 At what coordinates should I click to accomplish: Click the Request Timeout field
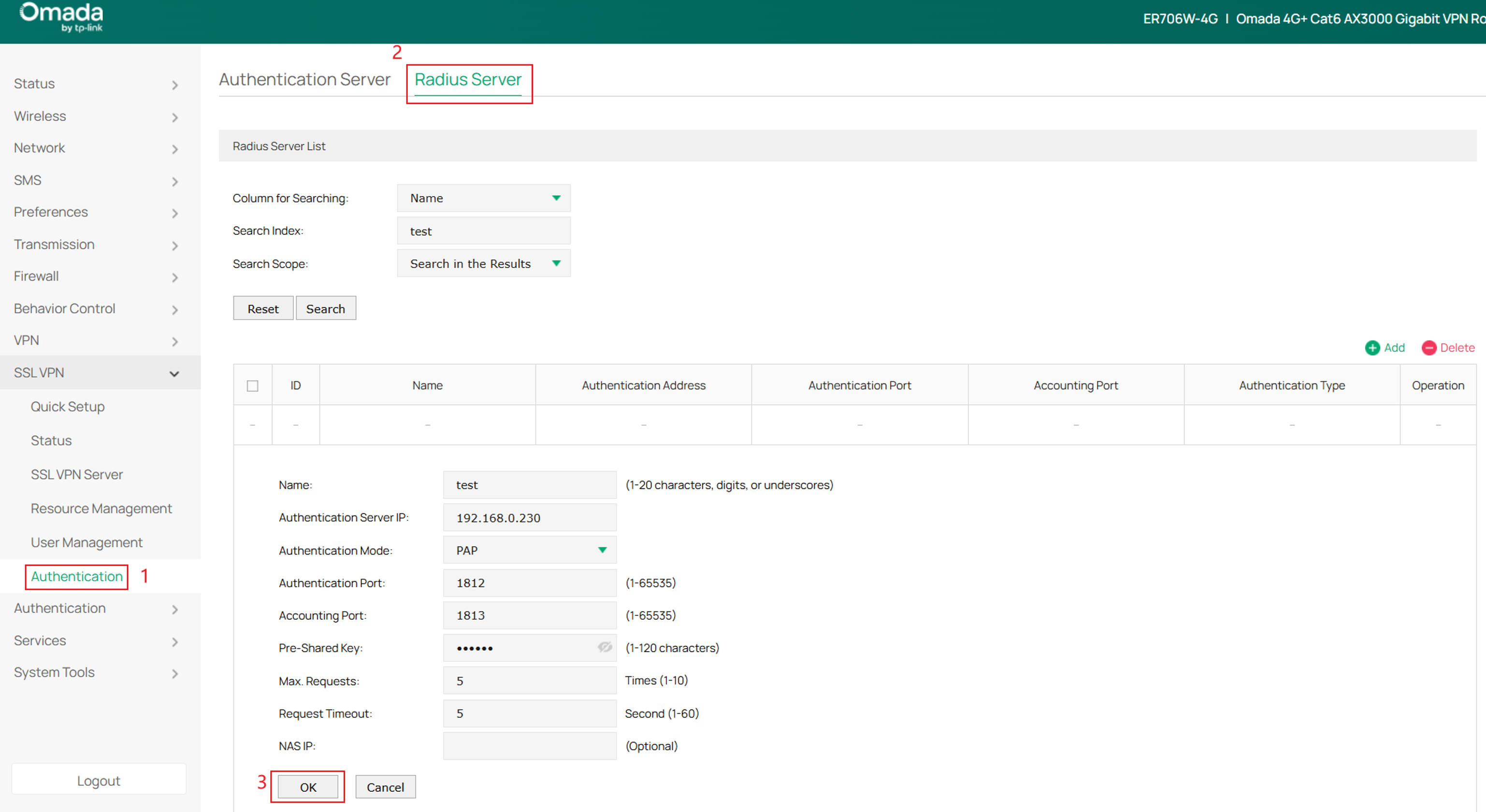tap(530, 713)
